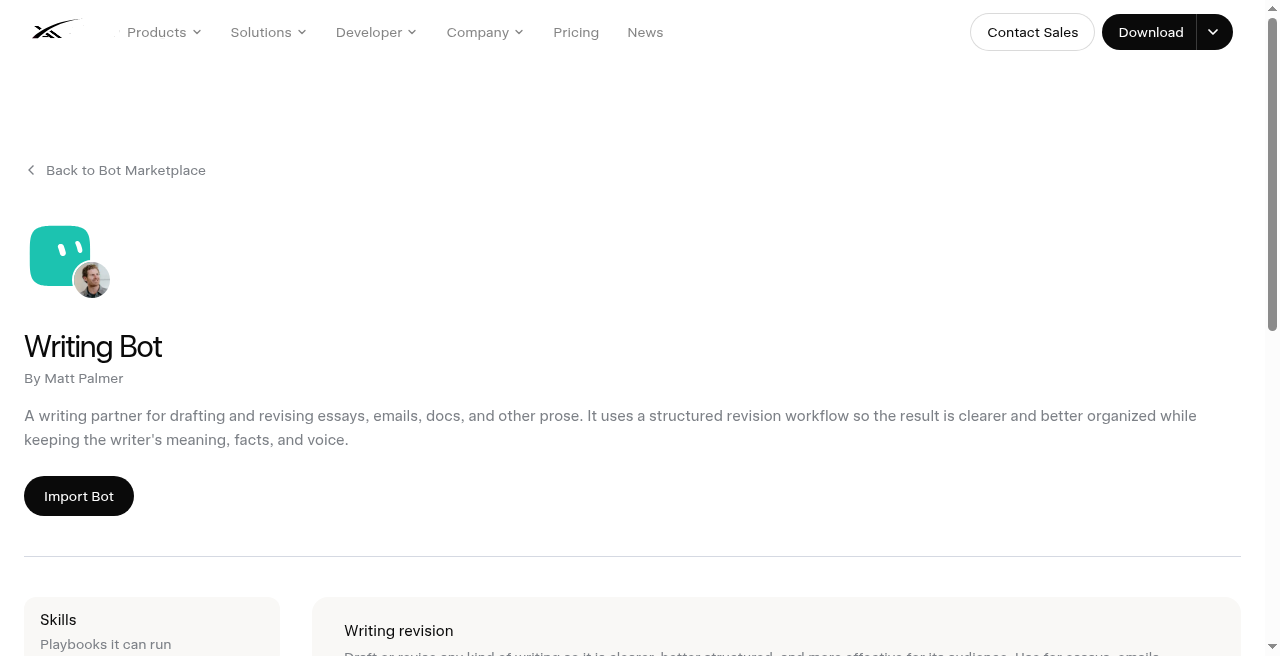
Task: Open the Products dropdown menu
Action: pos(164,32)
